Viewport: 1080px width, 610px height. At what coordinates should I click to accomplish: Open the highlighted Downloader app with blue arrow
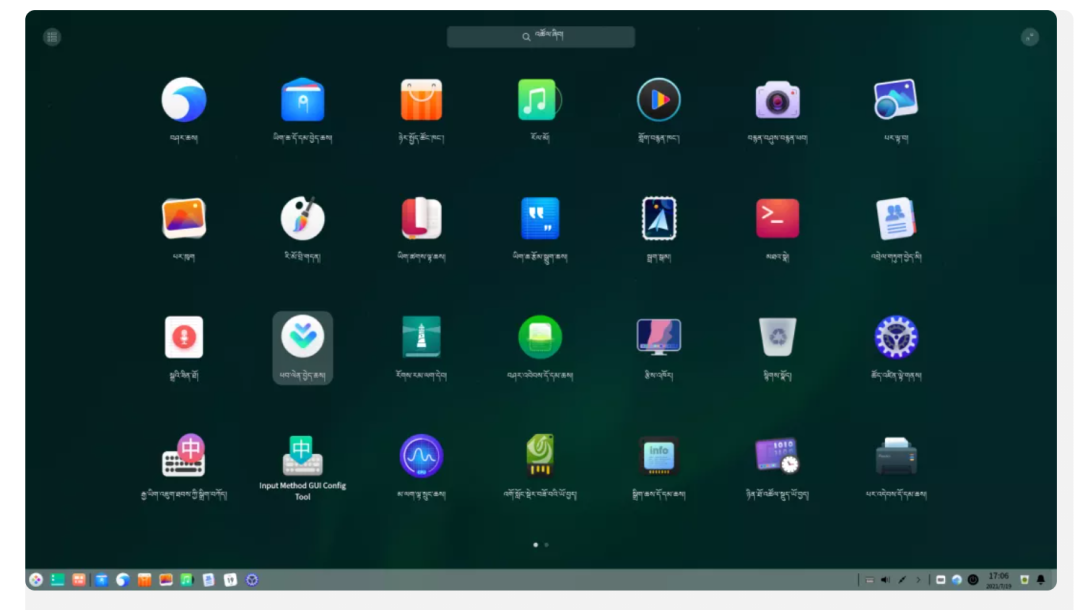(302, 337)
